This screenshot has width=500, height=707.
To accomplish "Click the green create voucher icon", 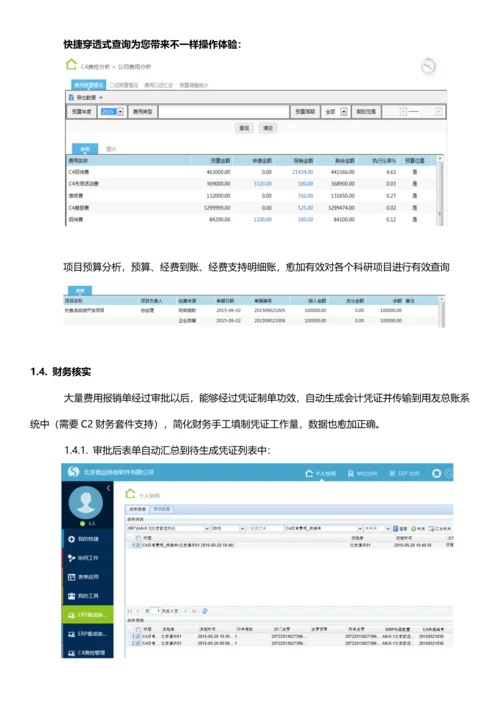I will (413, 528).
